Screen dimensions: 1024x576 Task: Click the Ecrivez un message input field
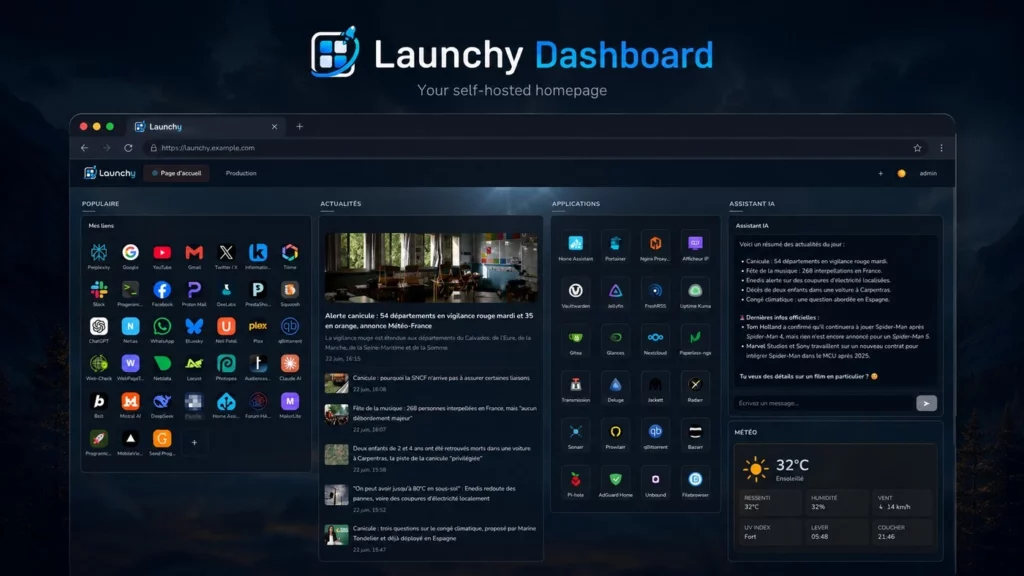pyautogui.click(x=823, y=404)
